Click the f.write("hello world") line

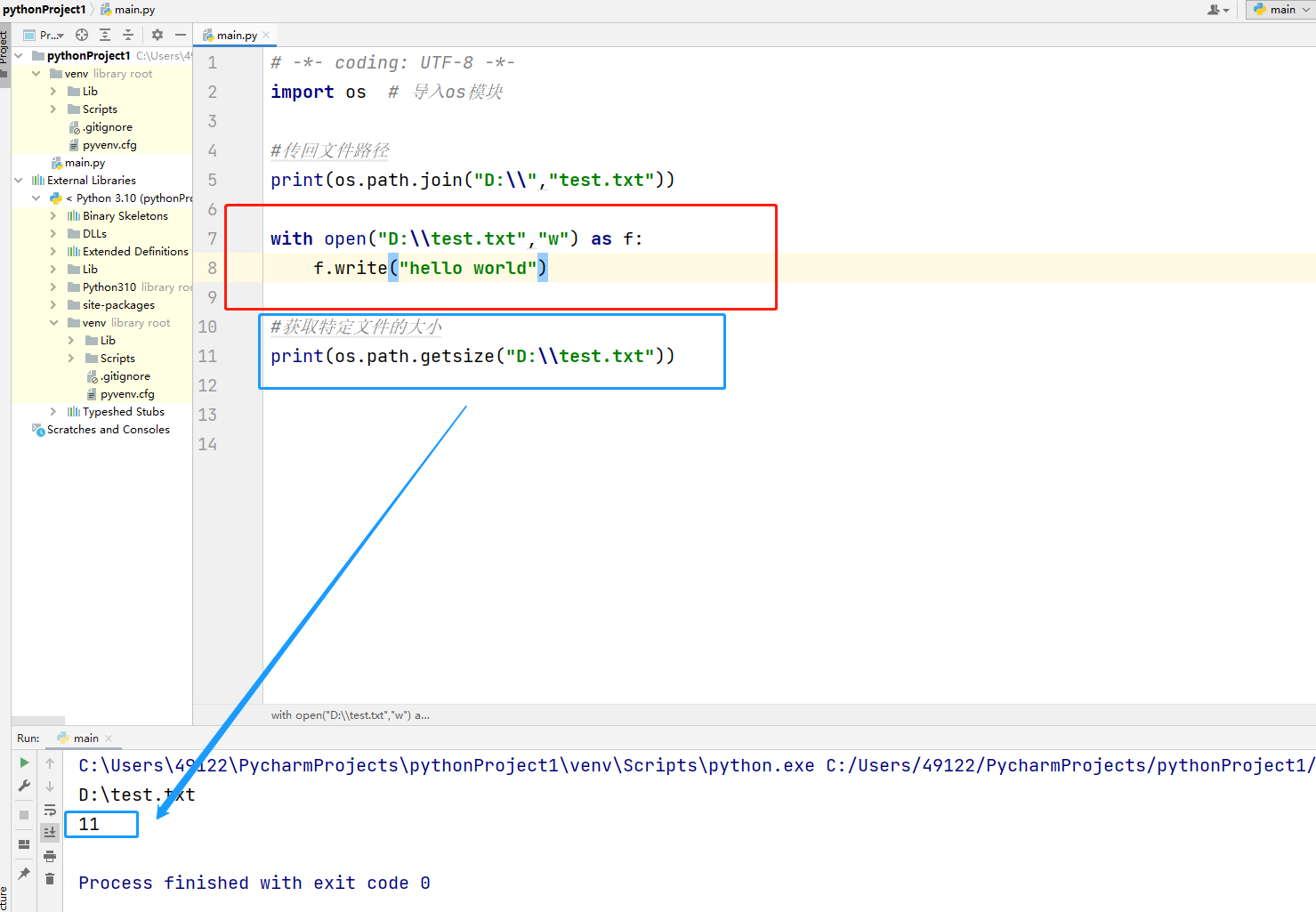(431, 268)
